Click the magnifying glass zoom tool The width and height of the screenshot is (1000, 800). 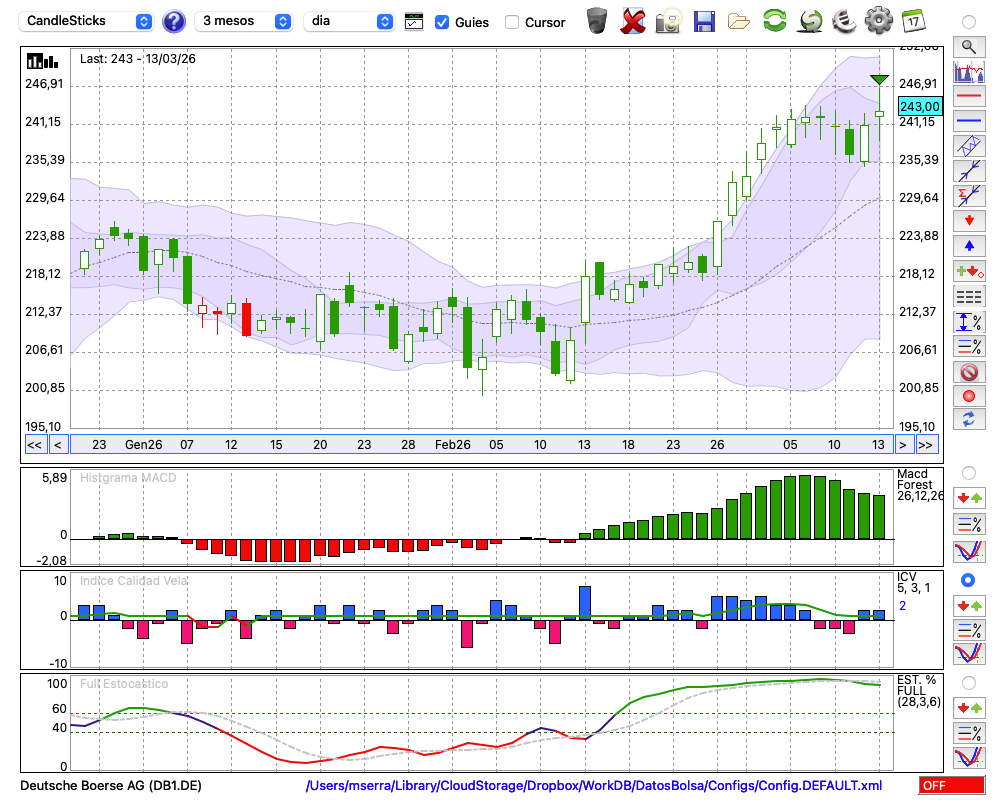tap(967, 46)
